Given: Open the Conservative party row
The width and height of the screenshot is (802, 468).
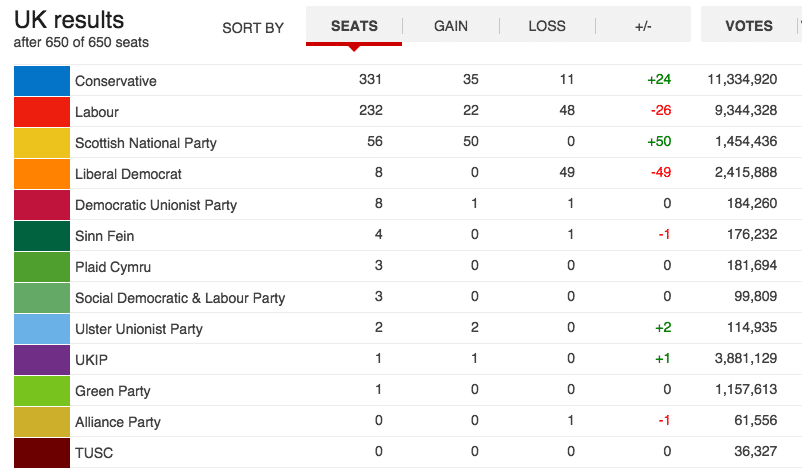Looking at the screenshot, I should [x=408, y=80].
